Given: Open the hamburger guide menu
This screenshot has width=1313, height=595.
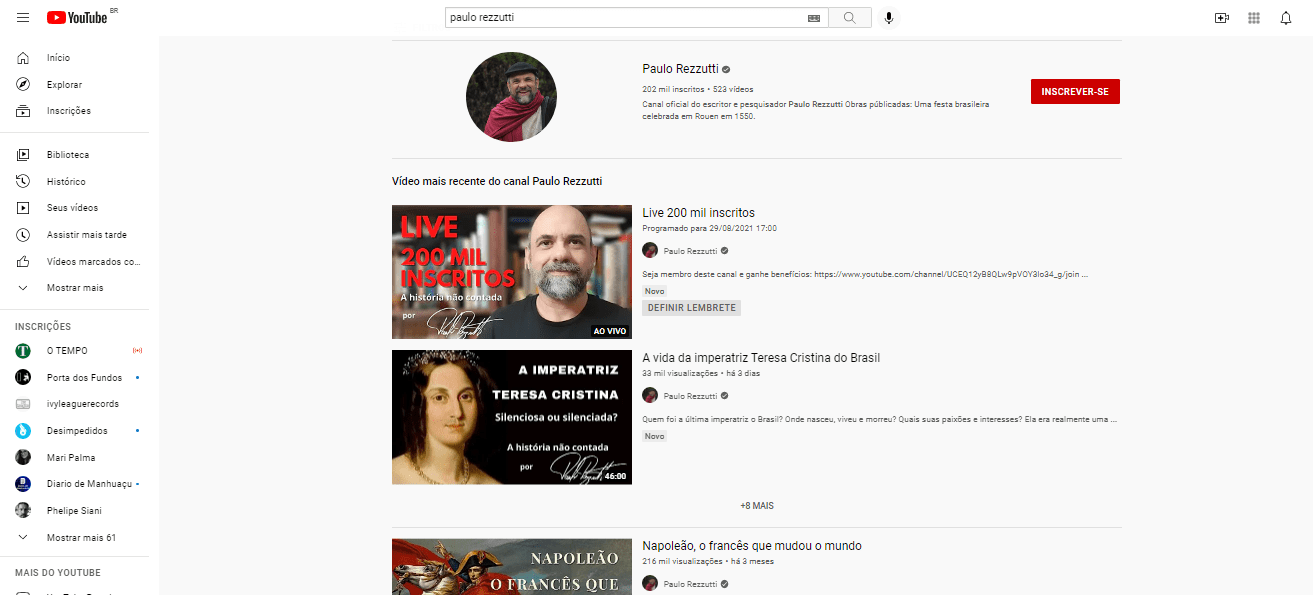Looking at the screenshot, I should tap(23, 18).
